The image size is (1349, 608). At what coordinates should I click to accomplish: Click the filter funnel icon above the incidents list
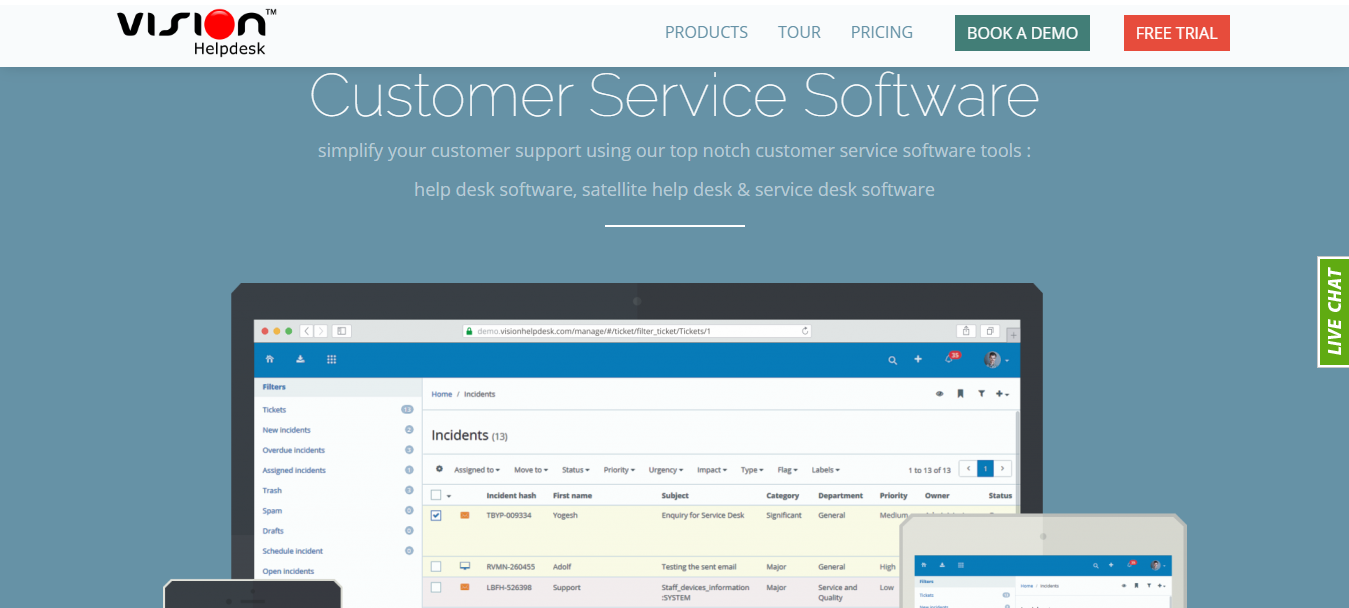click(981, 394)
